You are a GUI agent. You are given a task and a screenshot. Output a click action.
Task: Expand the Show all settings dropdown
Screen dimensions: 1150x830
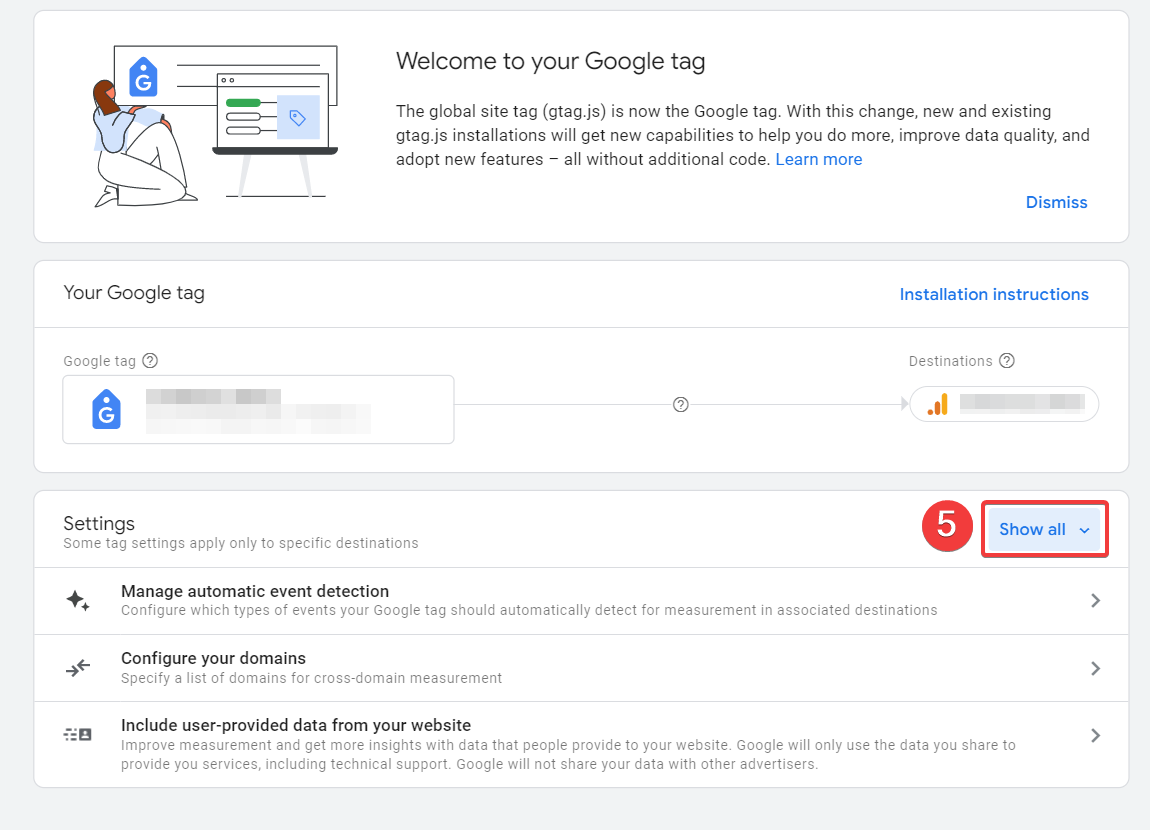point(1044,529)
